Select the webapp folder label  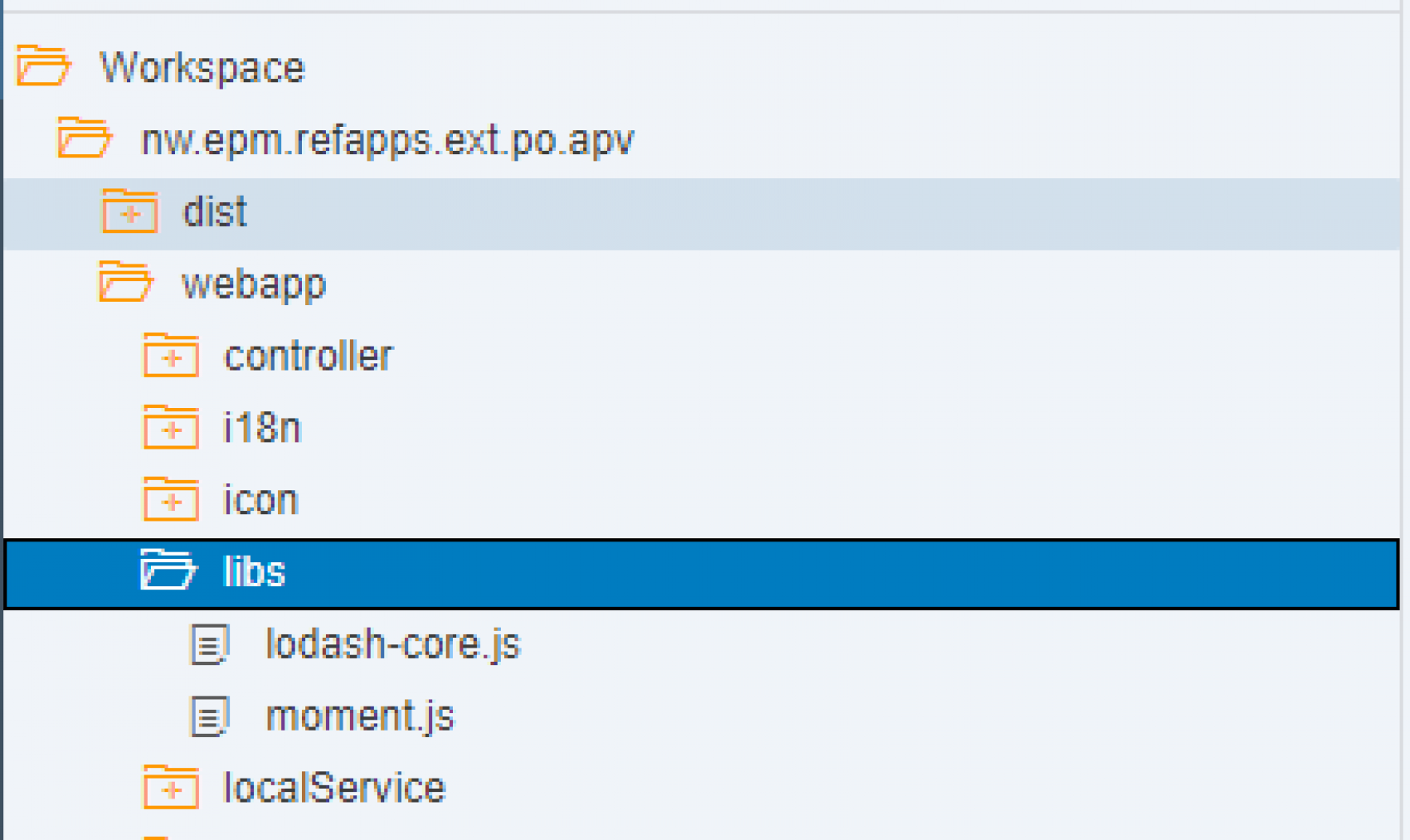[254, 284]
